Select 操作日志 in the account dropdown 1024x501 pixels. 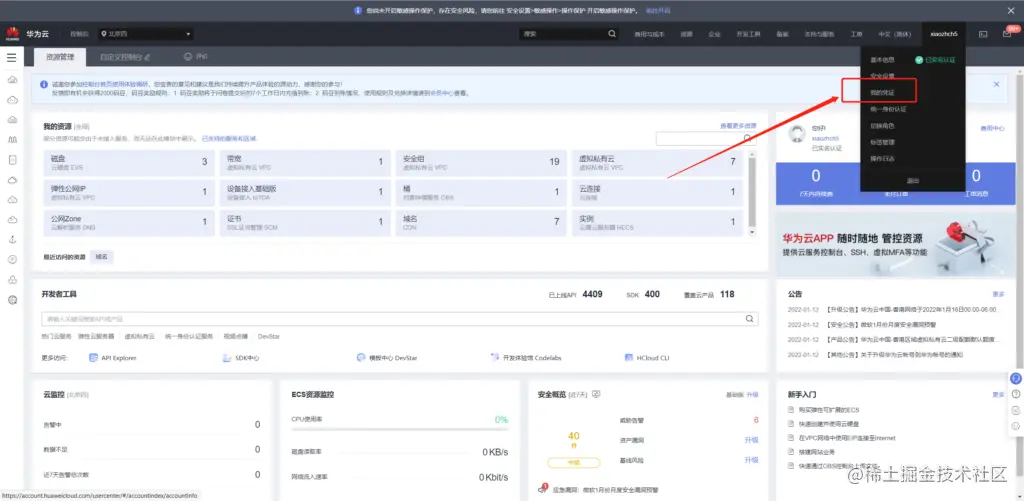tap(882, 159)
